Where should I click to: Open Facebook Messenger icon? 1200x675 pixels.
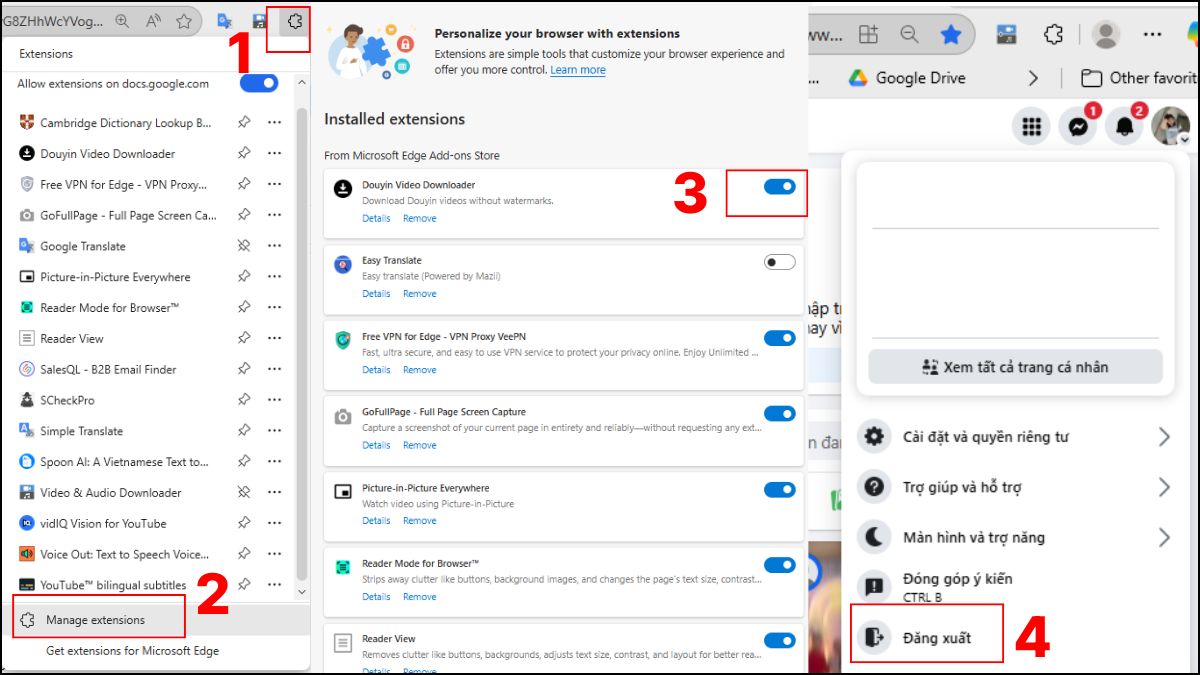point(1078,127)
